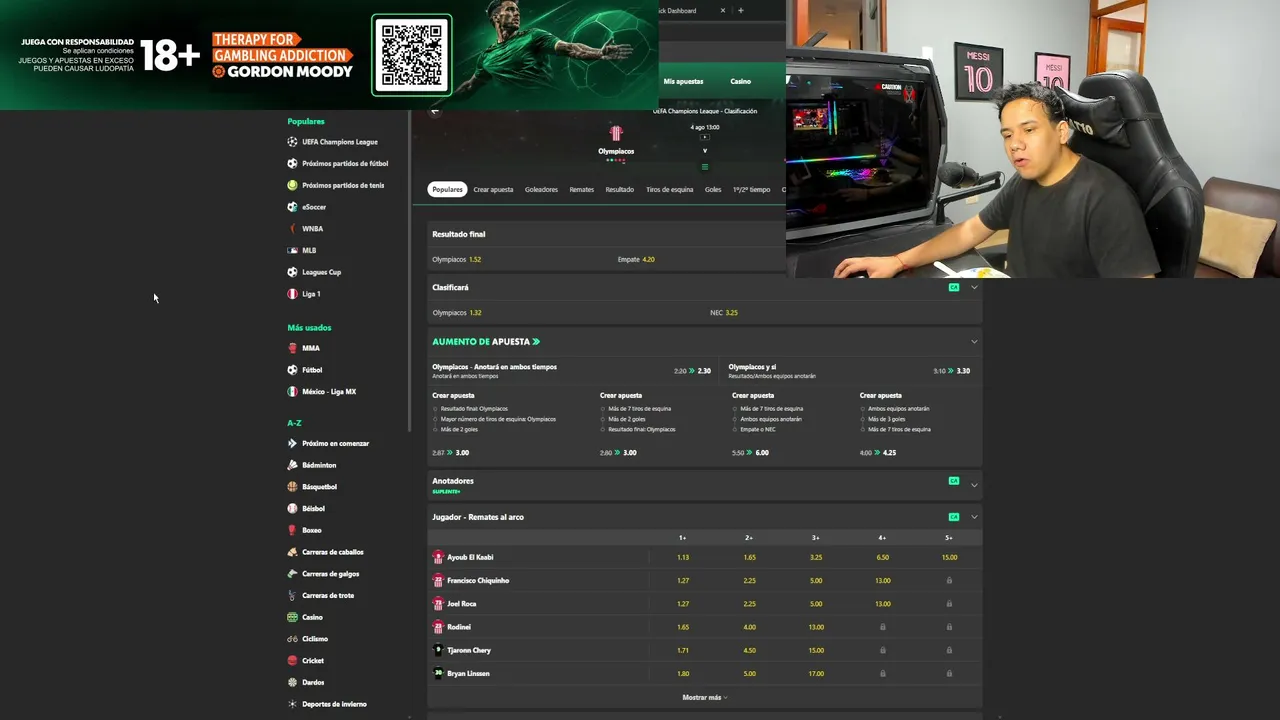Click the Béisbol baseball icon
This screenshot has width=1280, height=720.
coord(292,508)
